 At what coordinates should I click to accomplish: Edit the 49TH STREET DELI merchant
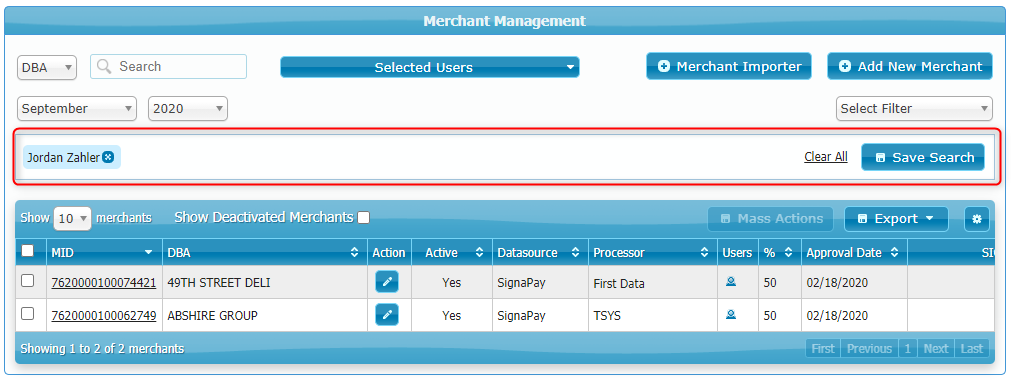click(387, 282)
